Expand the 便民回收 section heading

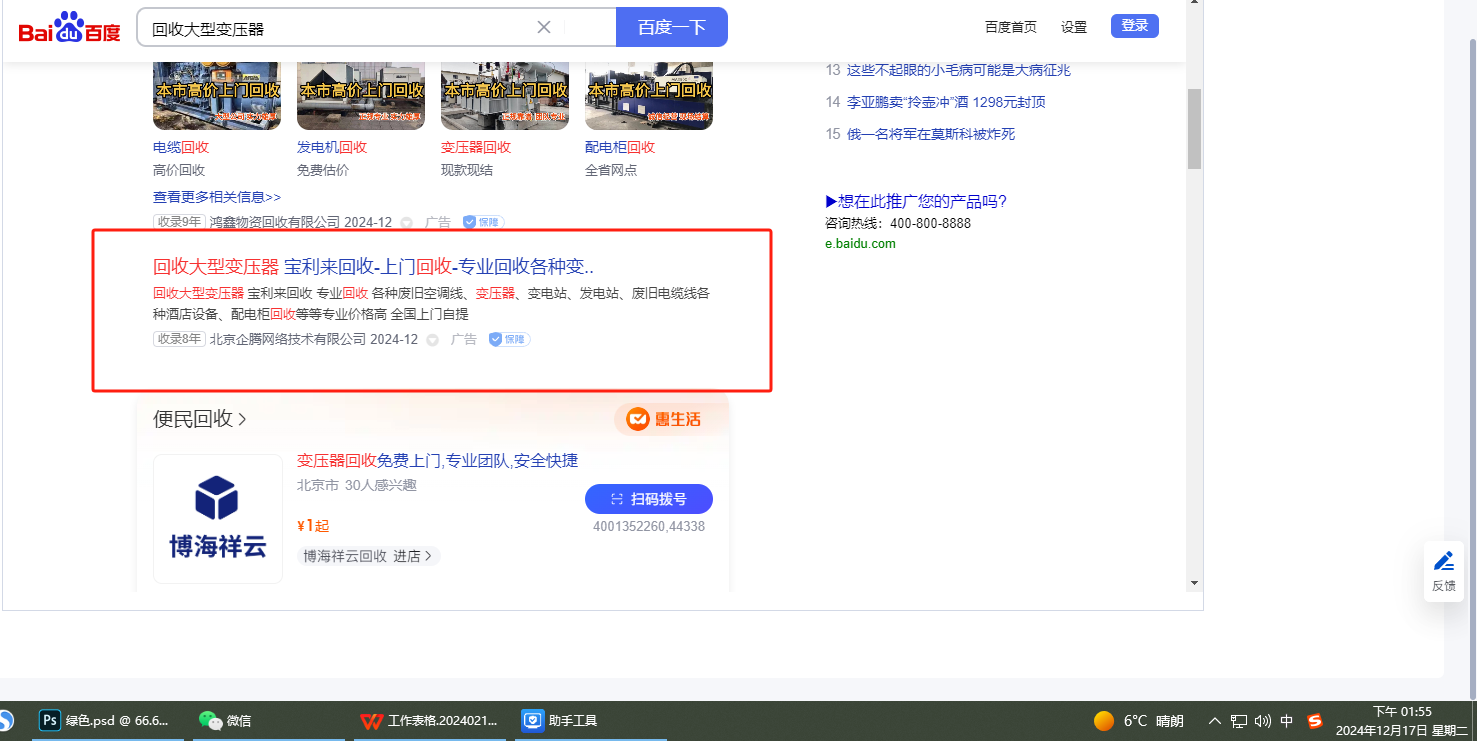click(x=200, y=419)
